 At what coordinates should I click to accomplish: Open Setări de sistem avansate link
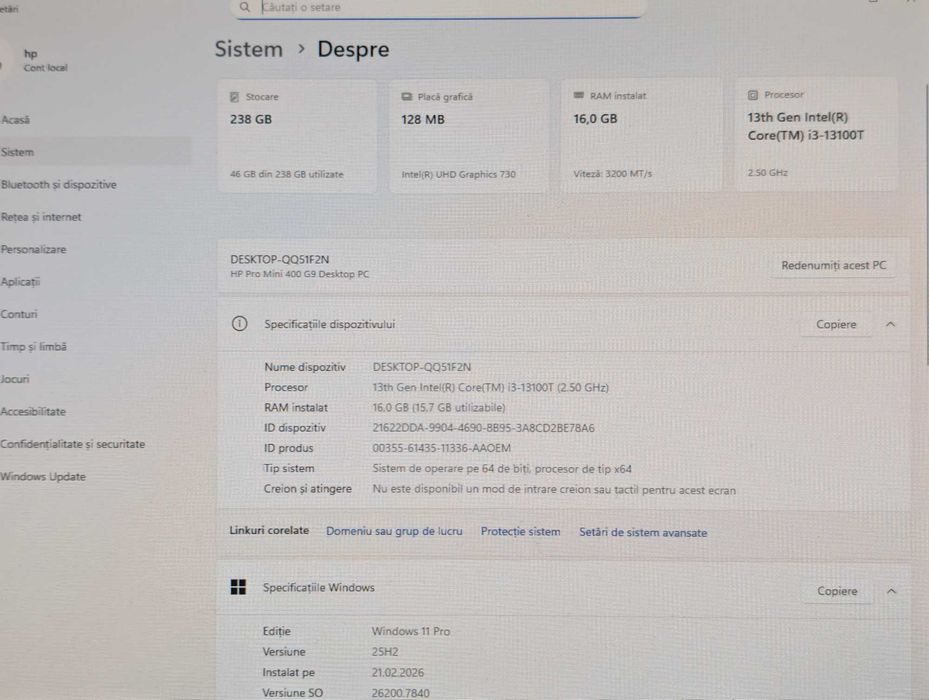[x=643, y=532]
